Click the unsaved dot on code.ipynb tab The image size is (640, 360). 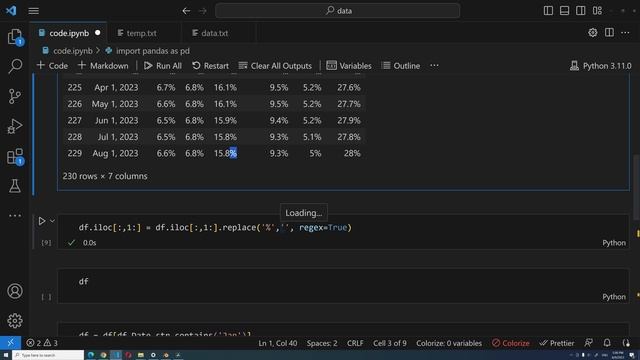(98, 33)
